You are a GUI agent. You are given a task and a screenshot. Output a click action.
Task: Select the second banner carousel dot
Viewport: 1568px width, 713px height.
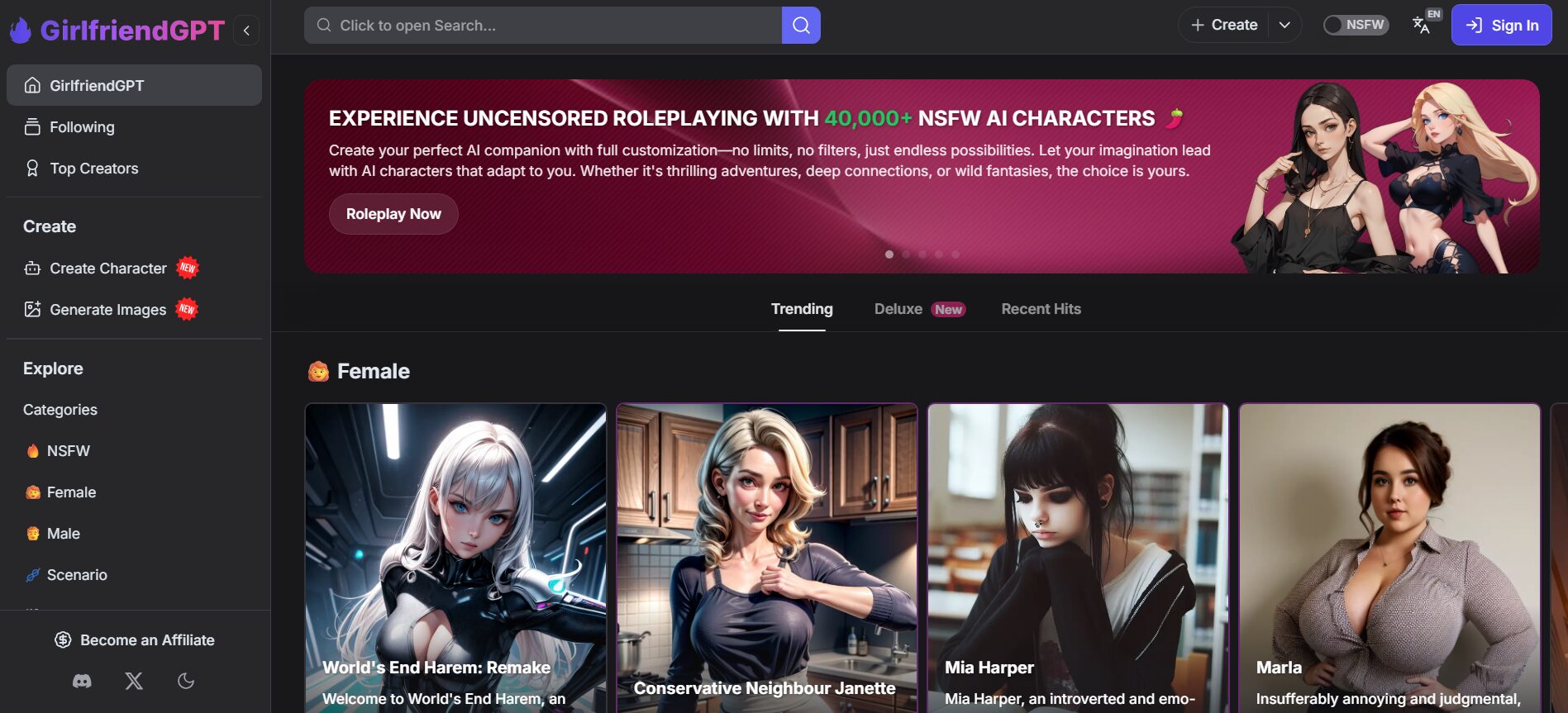coord(906,254)
